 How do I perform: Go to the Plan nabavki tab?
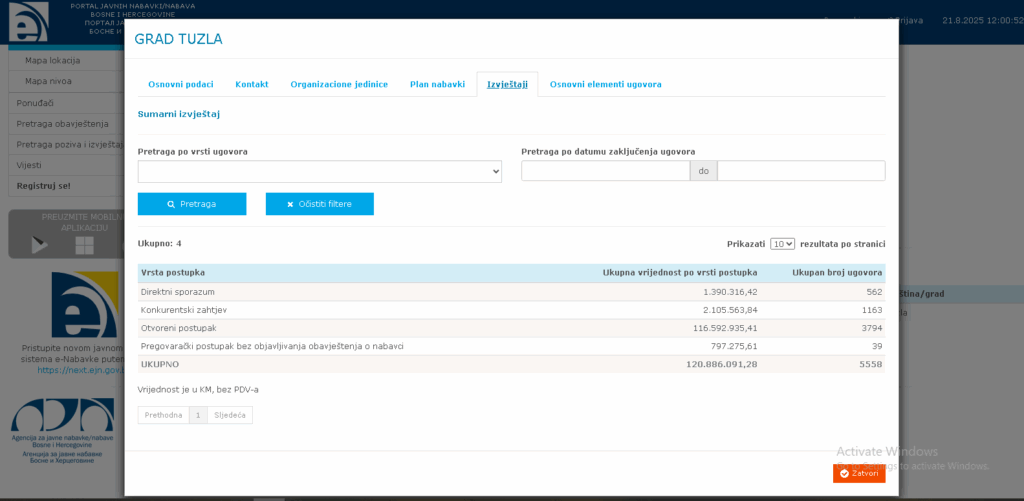437,84
